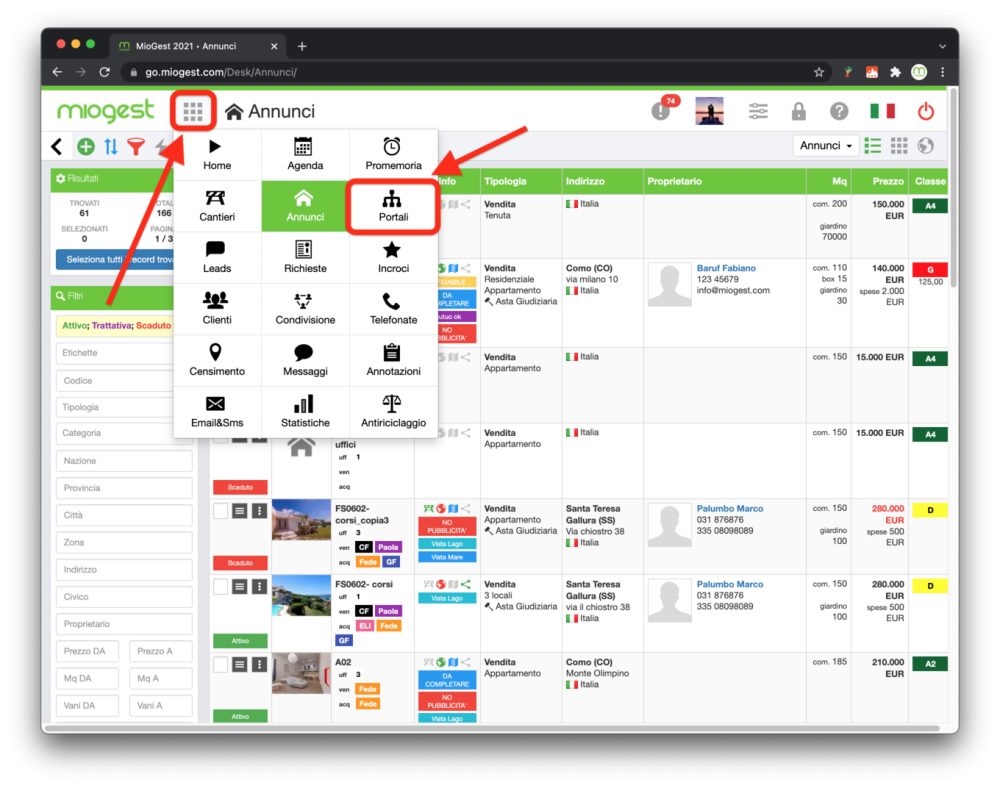Click the Prezzo DA field
1000x788 pixels.
coord(87,651)
